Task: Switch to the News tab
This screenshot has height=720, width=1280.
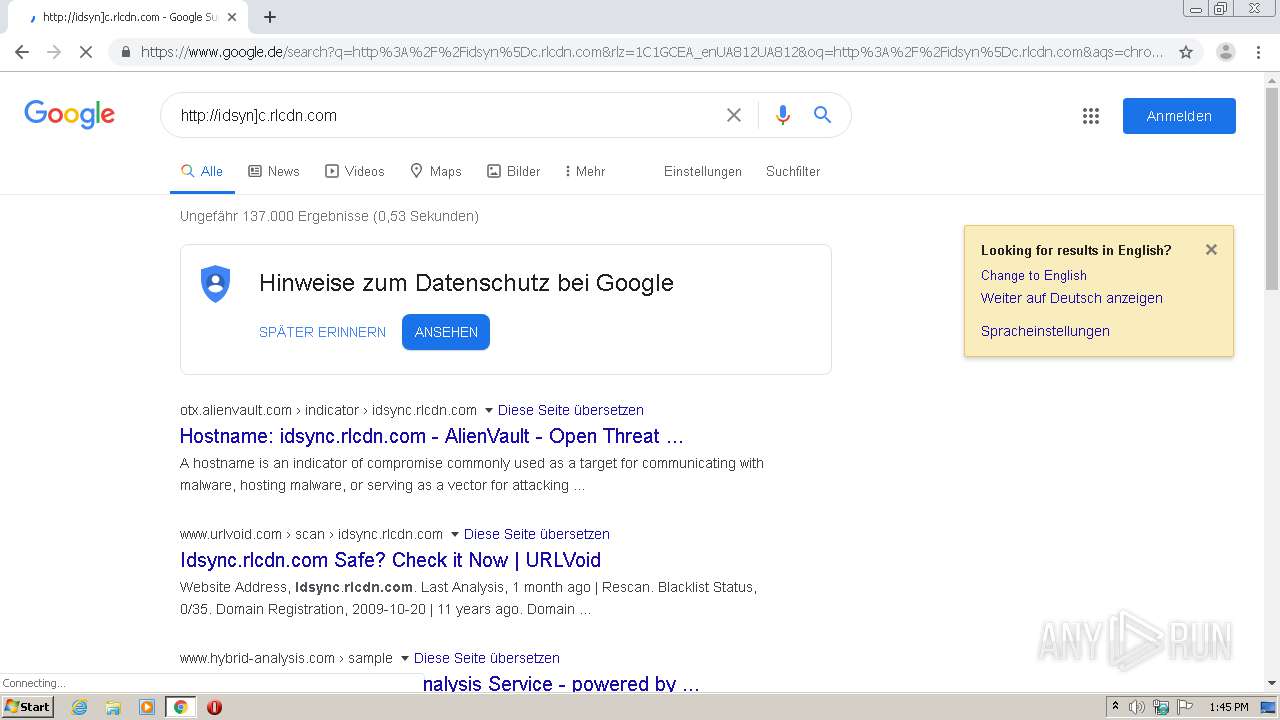Action: coord(274,171)
